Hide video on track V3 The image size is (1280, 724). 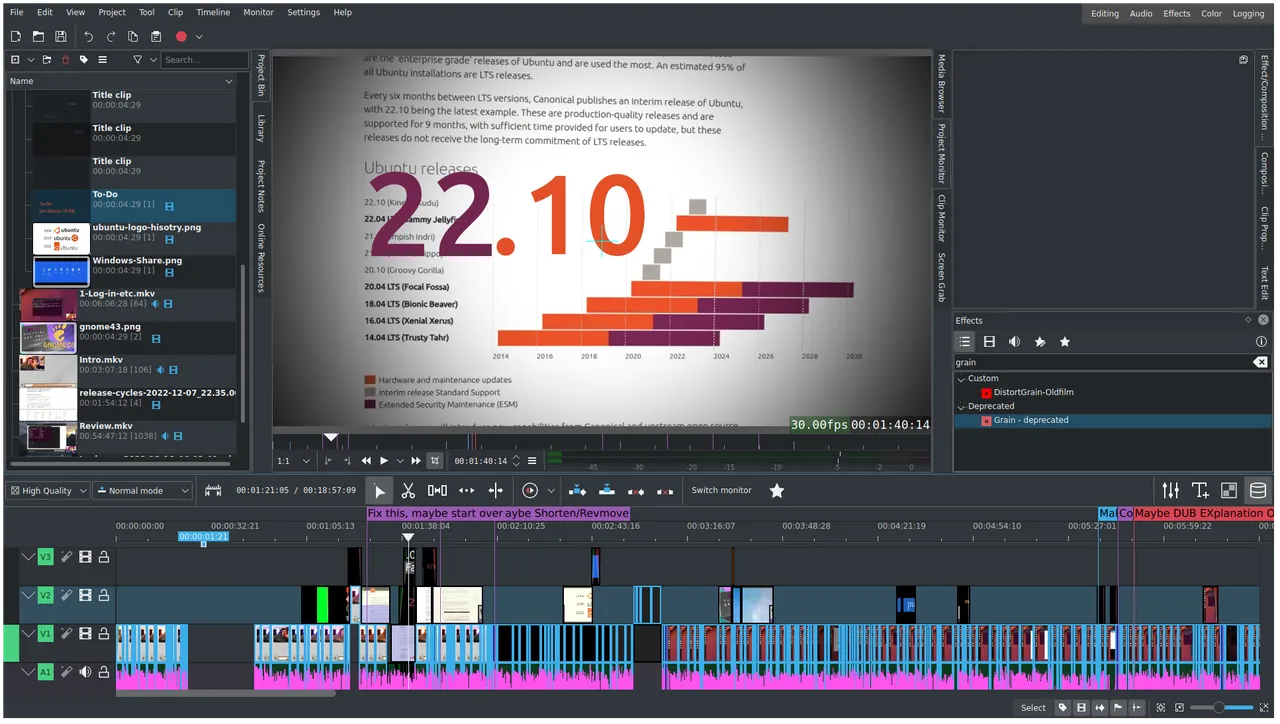pyautogui.click(x=85, y=557)
